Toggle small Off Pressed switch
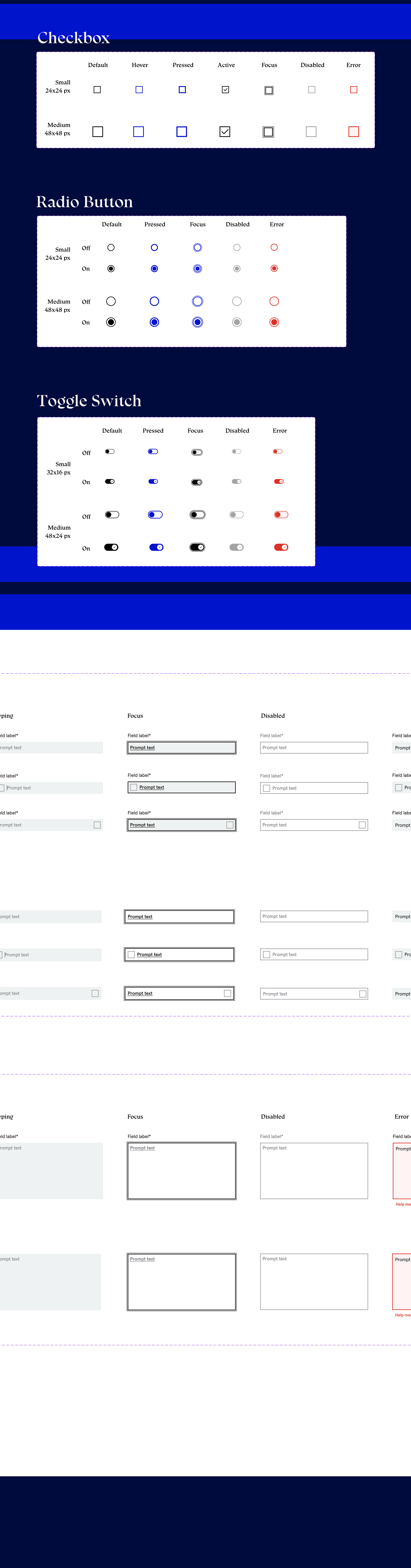The width and height of the screenshot is (411, 1568). [153, 452]
